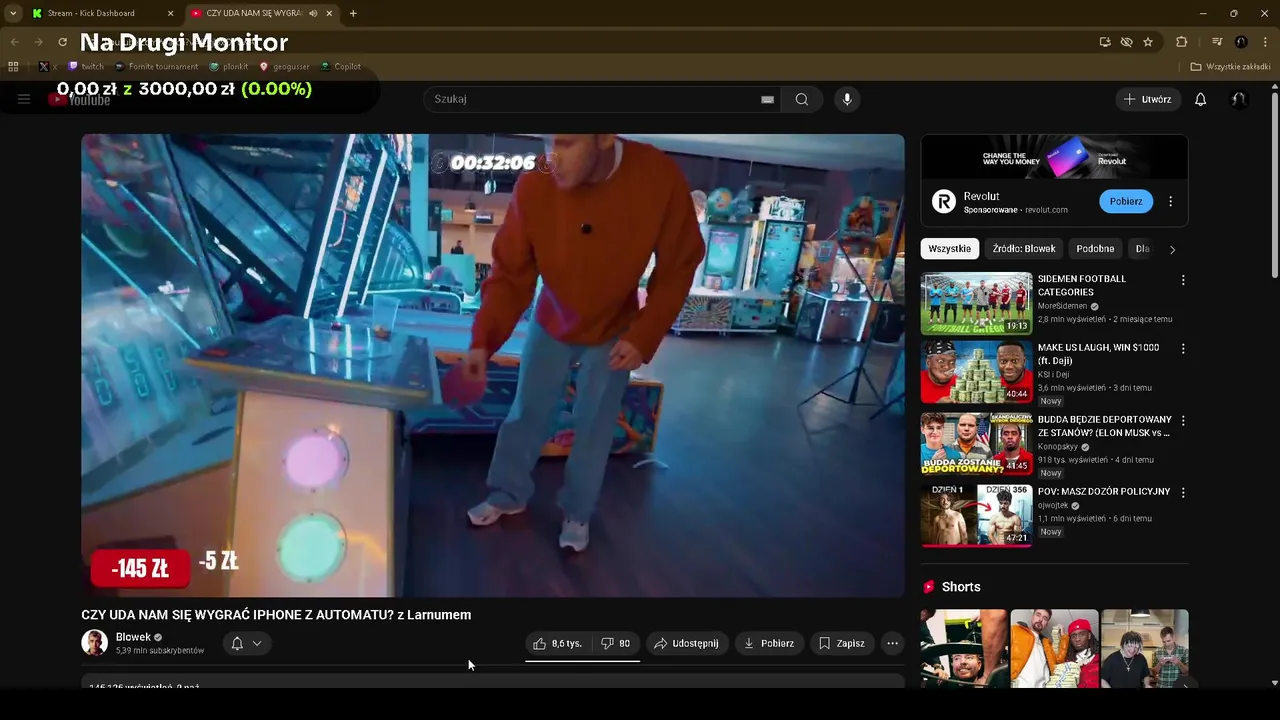Click the YouTube video player

pos(493,365)
